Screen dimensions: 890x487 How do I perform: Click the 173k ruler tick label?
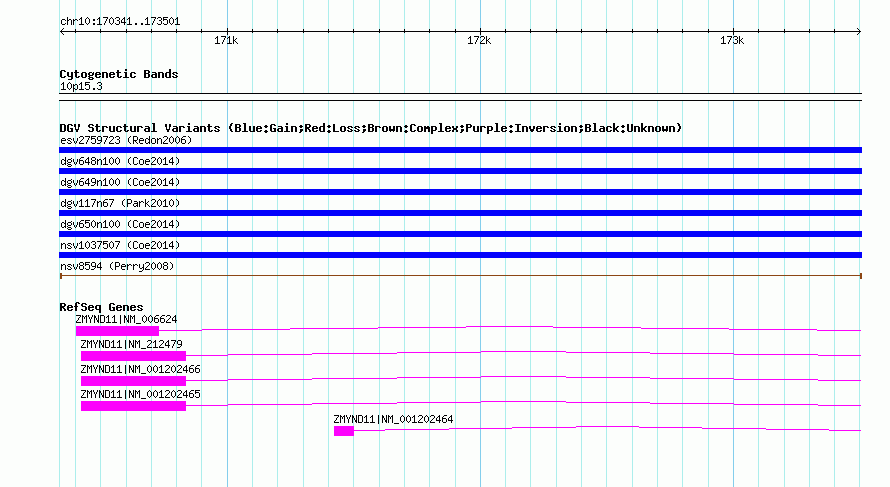732,41
